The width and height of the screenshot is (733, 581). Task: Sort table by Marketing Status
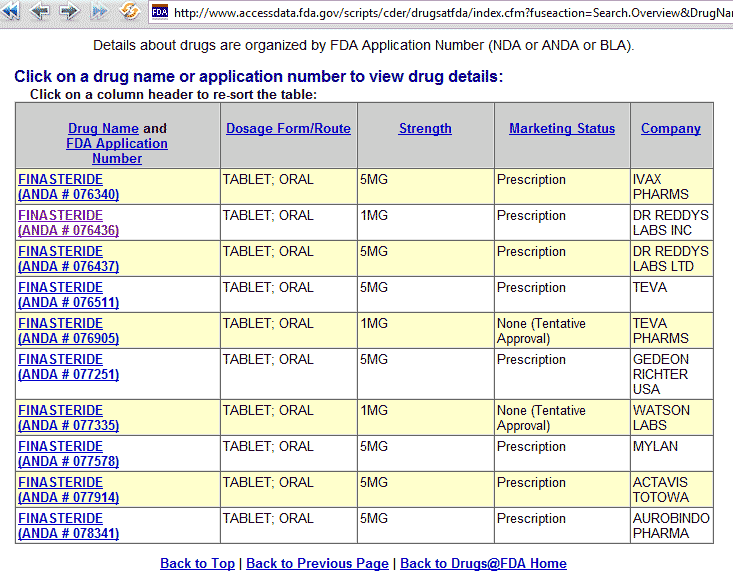click(562, 128)
